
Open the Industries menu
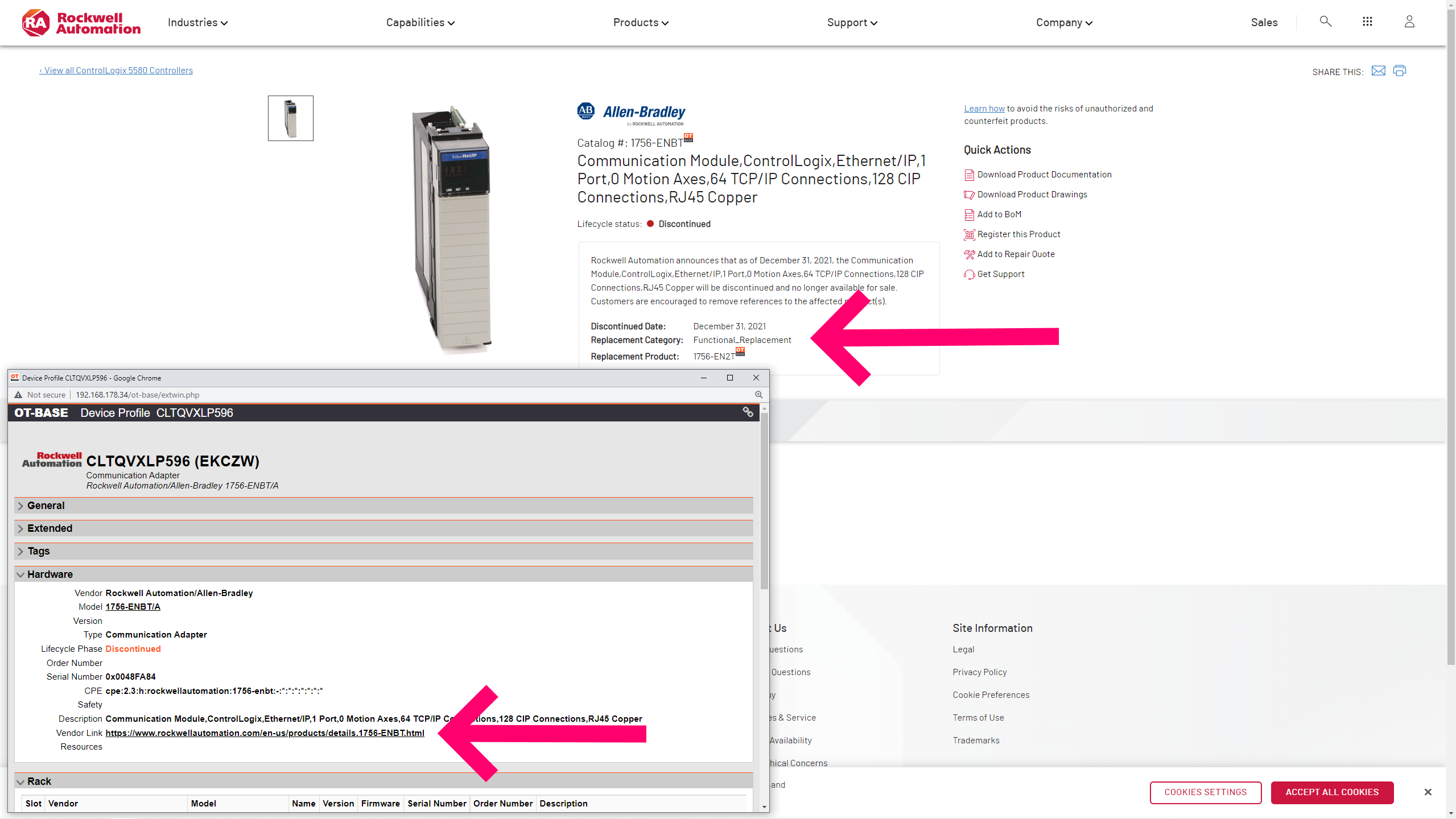pos(197,23)
